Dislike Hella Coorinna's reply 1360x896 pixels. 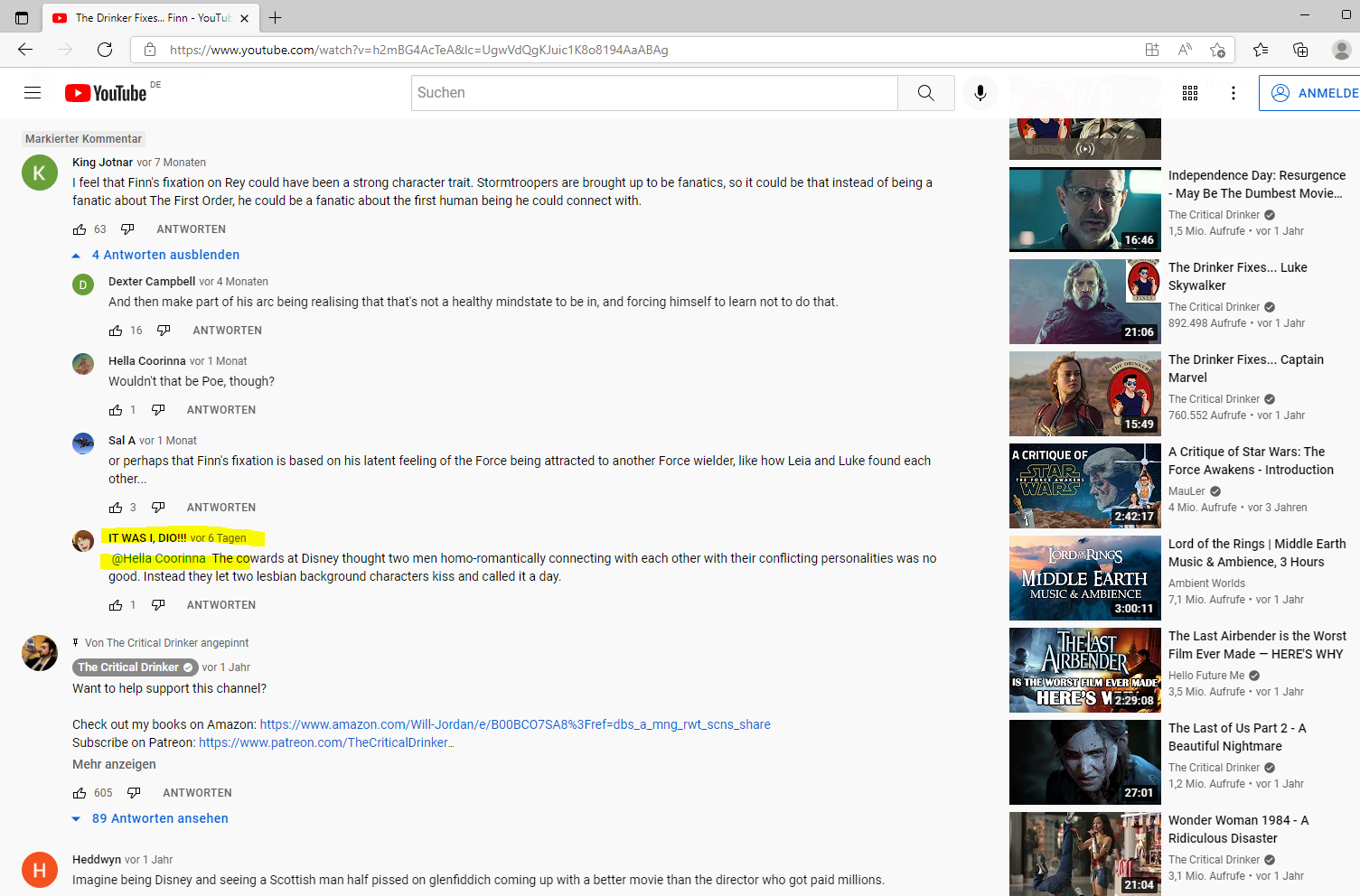tap(158, 410)
